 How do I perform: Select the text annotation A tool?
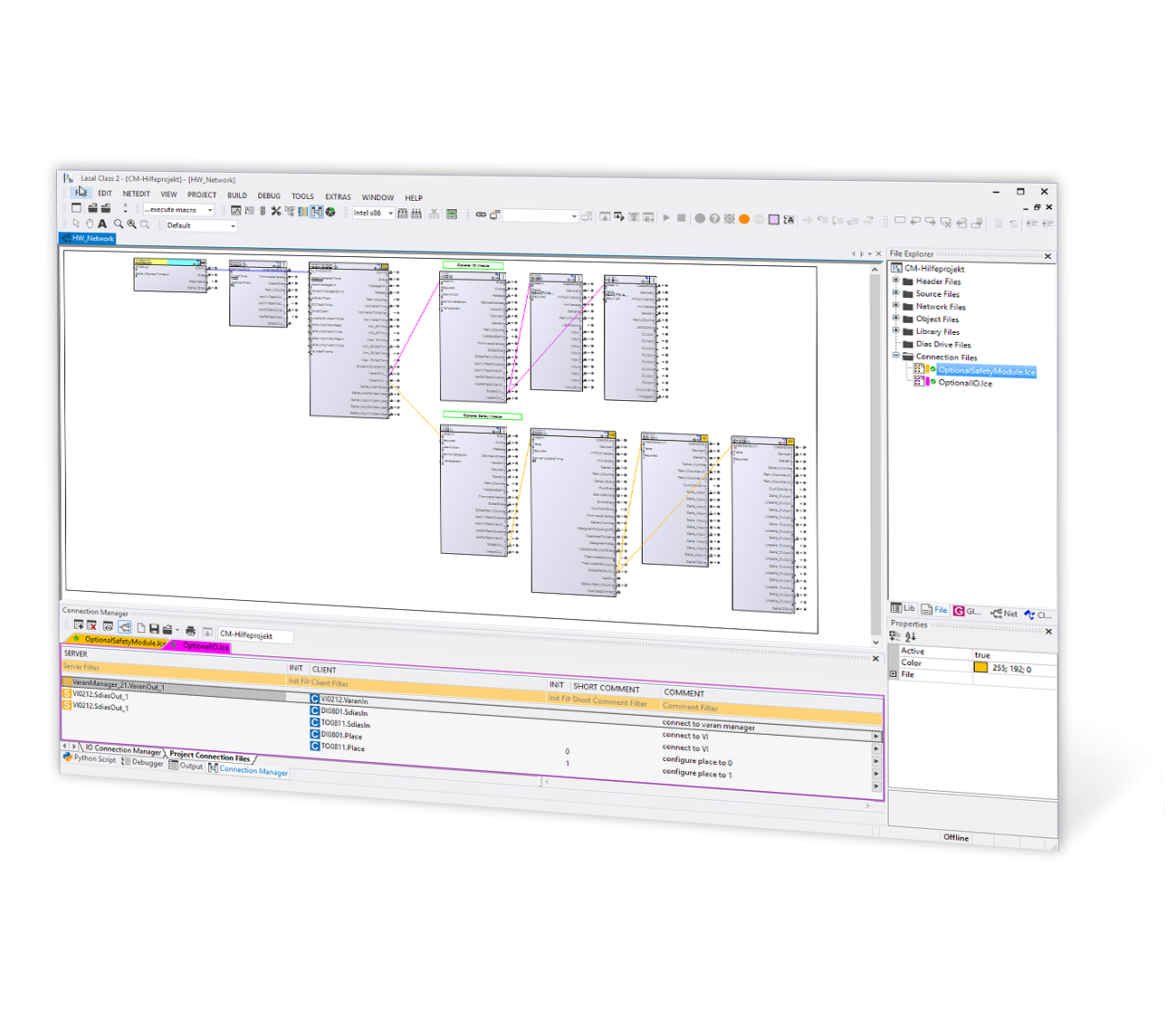tap(102, 224)
